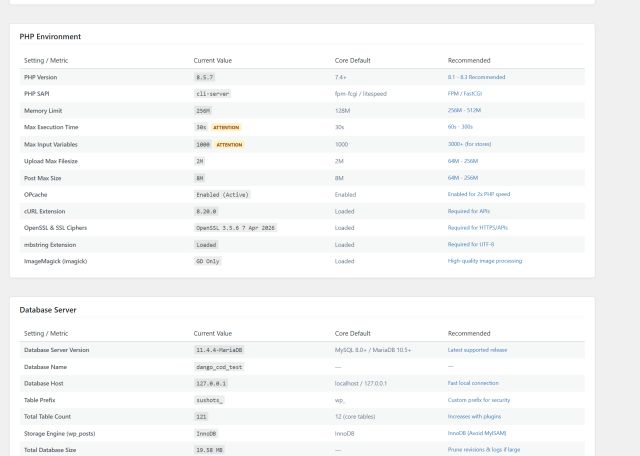Click the 'PHP Environment' section heading
The height and width of the screenshot is (456, 640).
click(50, 36)
